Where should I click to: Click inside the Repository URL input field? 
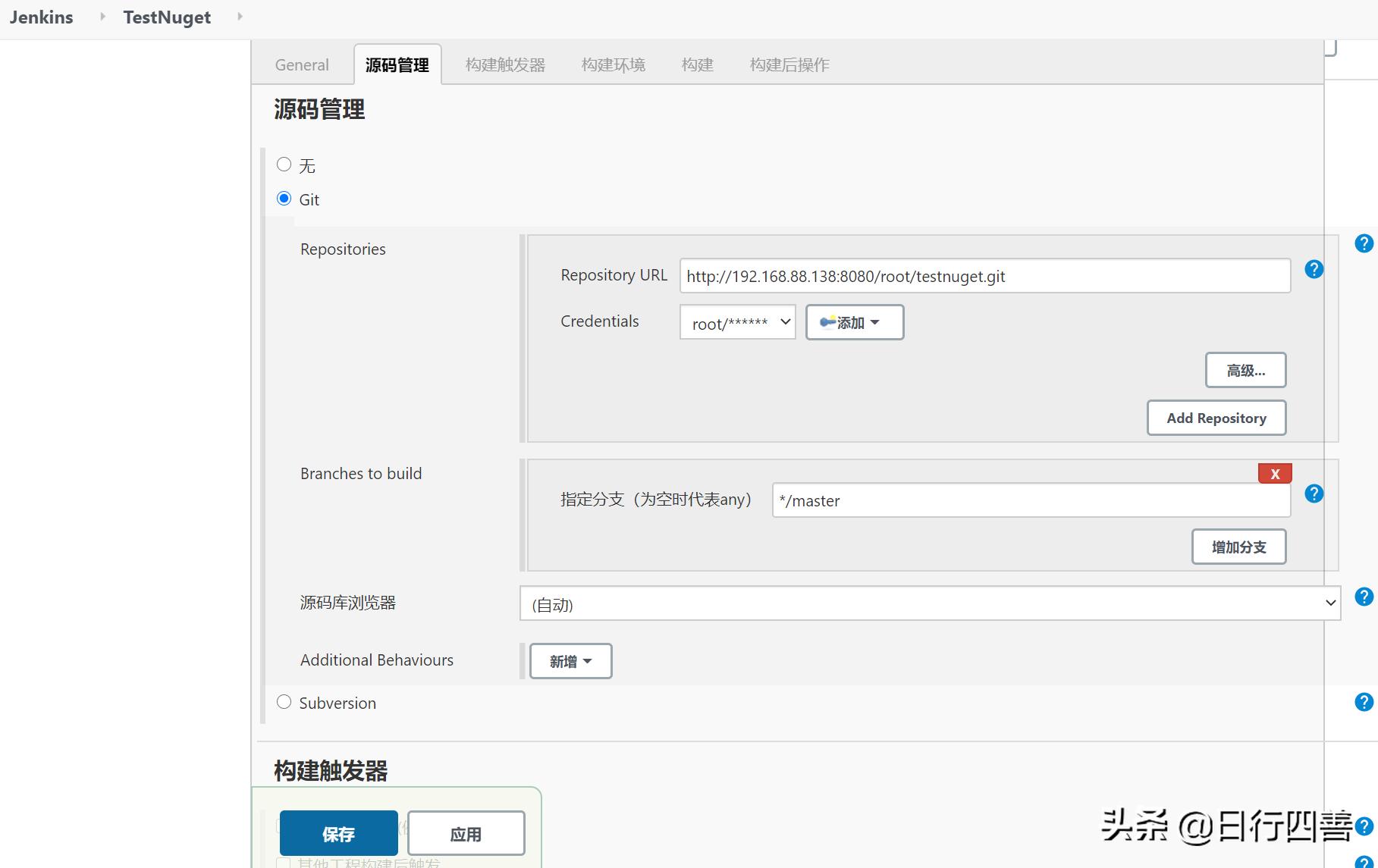984,276
